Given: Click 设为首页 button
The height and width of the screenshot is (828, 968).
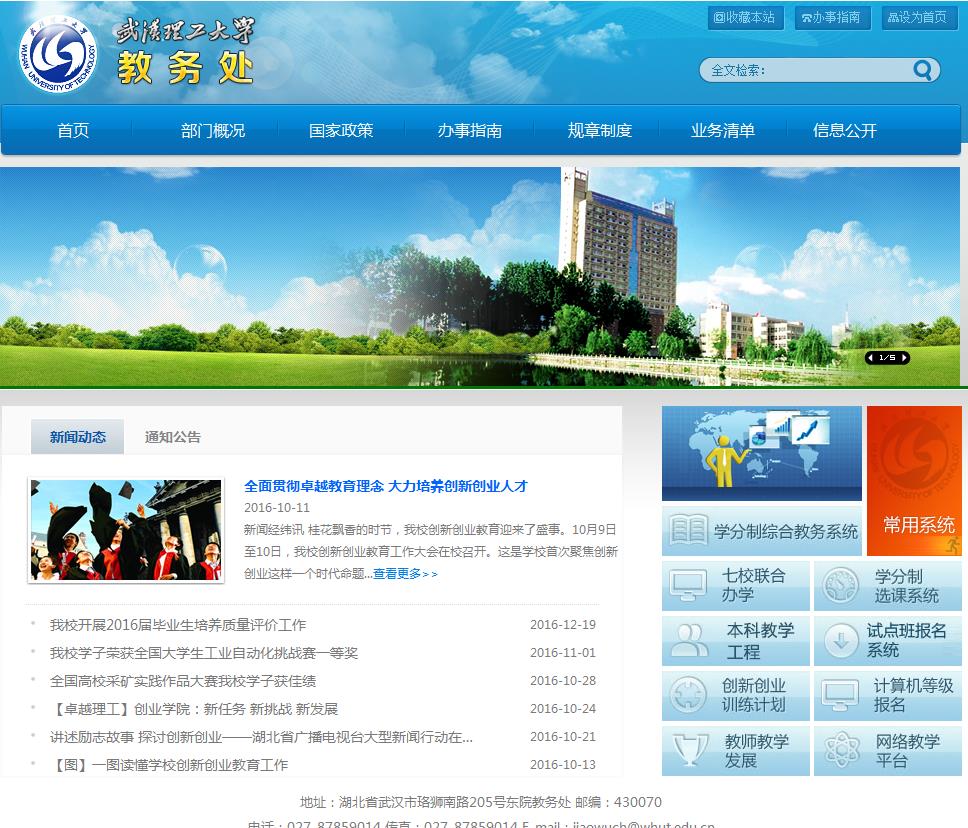Looking at the screenshot, I should pos(919,17).
